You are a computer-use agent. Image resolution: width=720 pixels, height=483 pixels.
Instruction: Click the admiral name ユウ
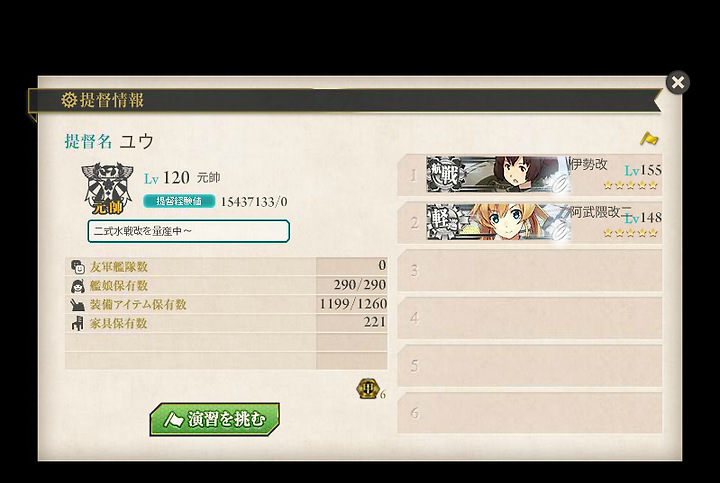[x=136, y=141]
